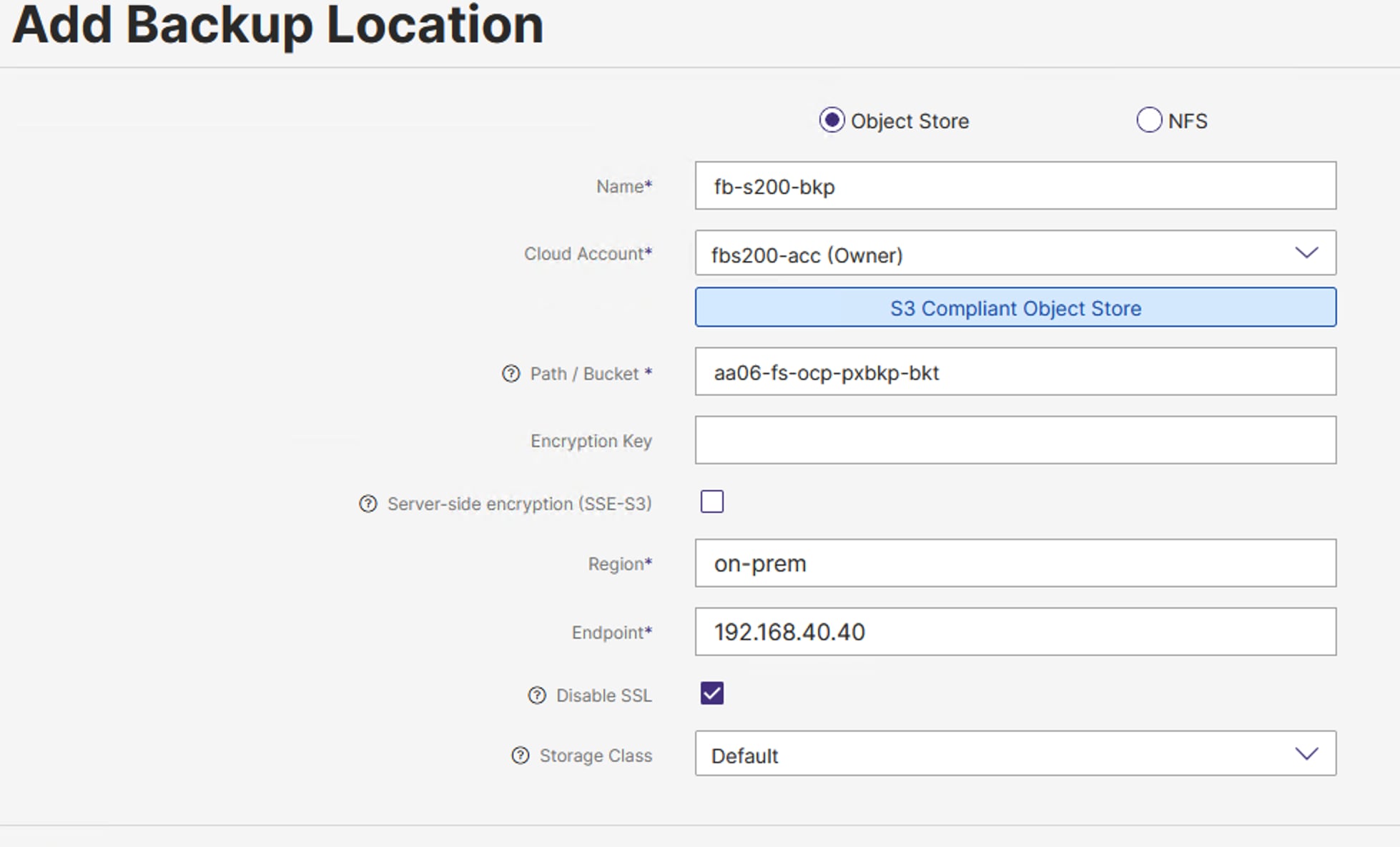The height and width of the screenshot is (847, 1400).
Task: Uncheck the Disable SSL checkbox
Action: click(711, 693)
